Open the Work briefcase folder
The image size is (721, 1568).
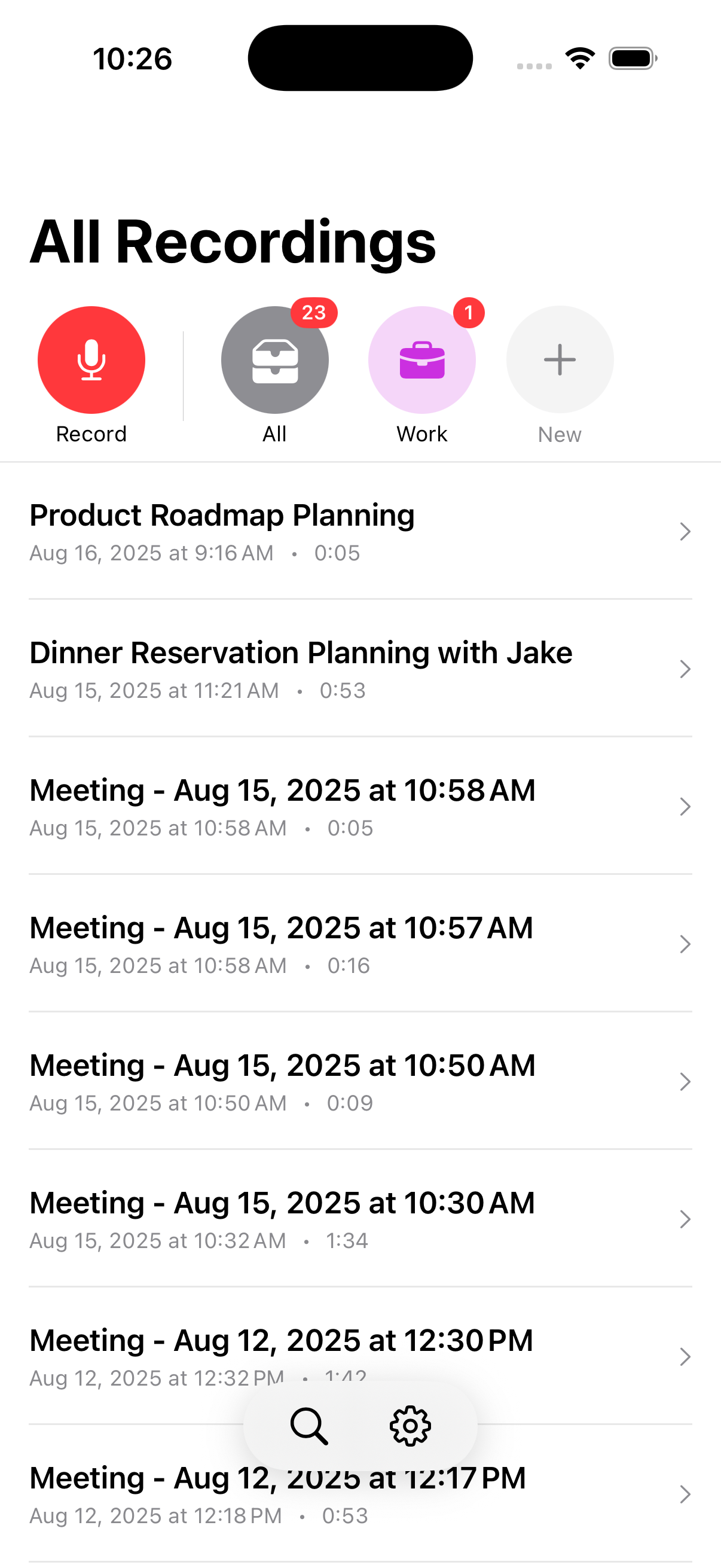(x=421, y=360)
